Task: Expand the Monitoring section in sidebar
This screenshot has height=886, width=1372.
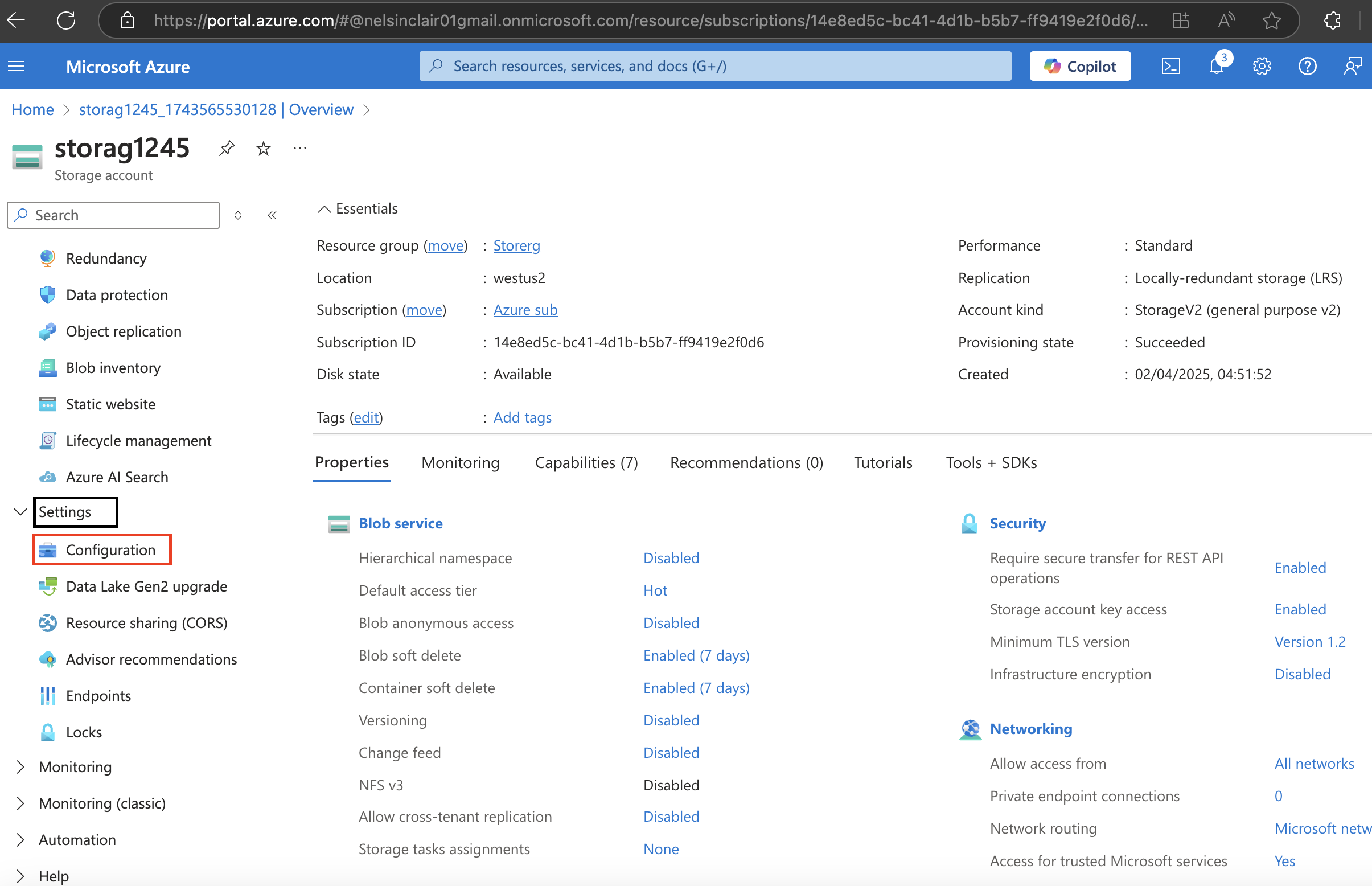Action: click(20, 767)
